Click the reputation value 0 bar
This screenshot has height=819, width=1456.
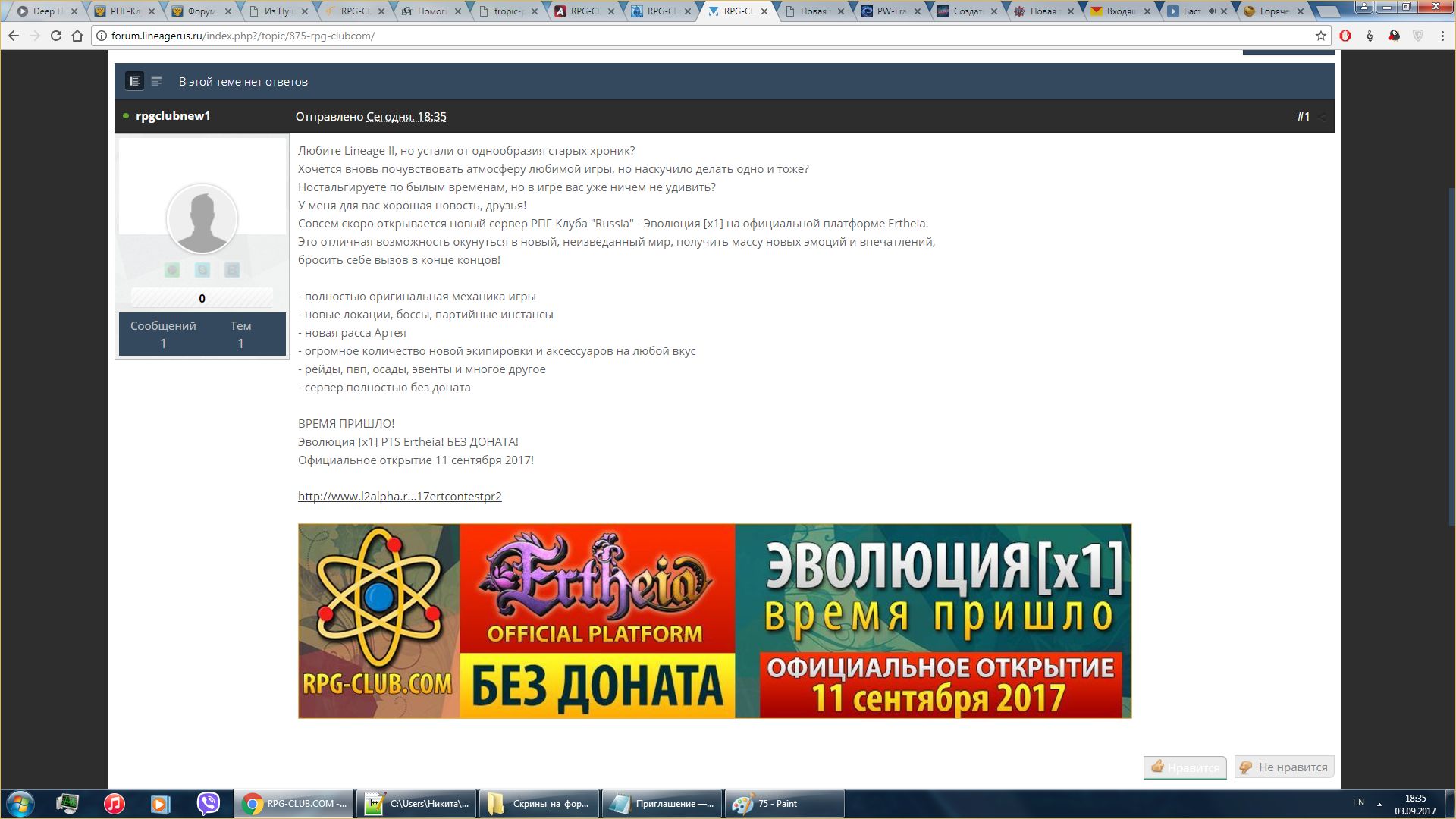202,298
